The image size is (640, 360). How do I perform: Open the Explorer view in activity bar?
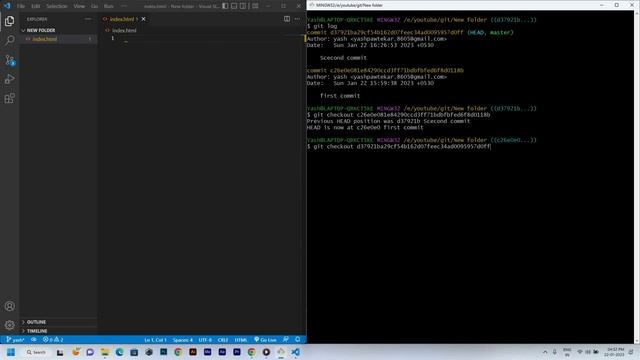(9, 21)
